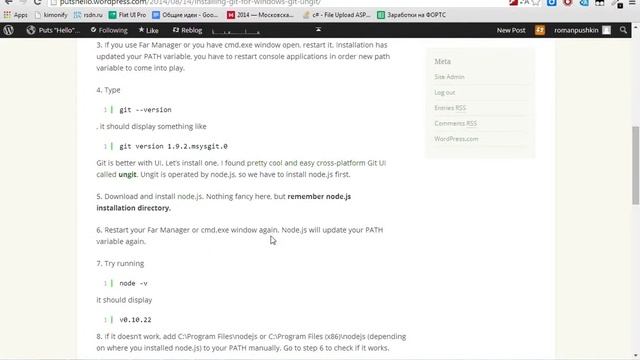This screenshot has height=360, width=640.
Task: Click the "4. Type" step text
Action: coord(108,90)
